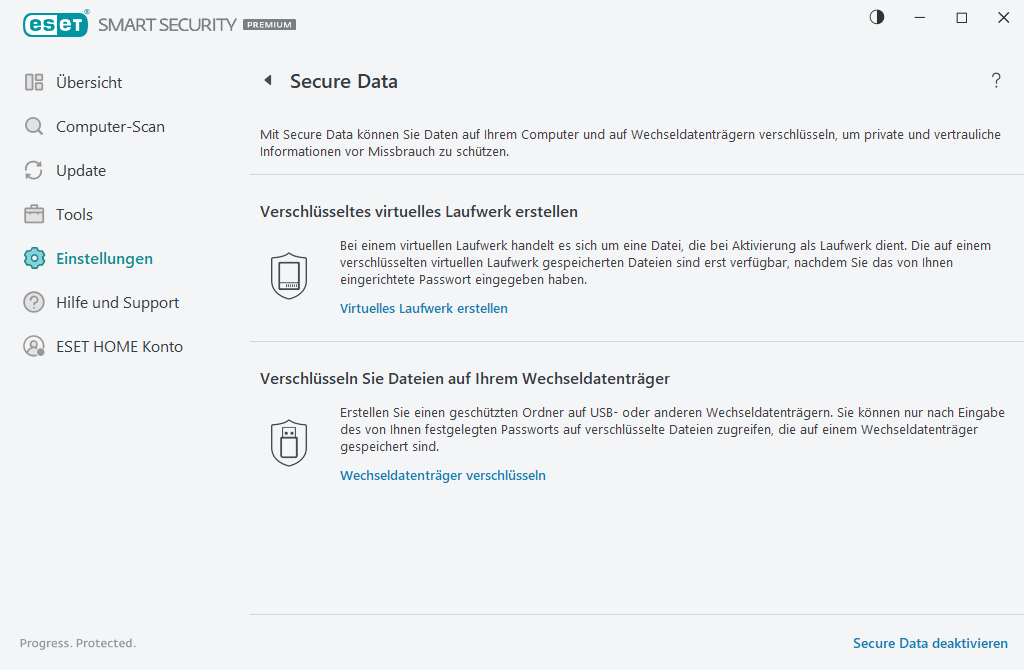1024x670 pixels.
Task: Click Wechseldatenträger verschlüsseln
Action: pyautogui.click(x=442, y=475)
